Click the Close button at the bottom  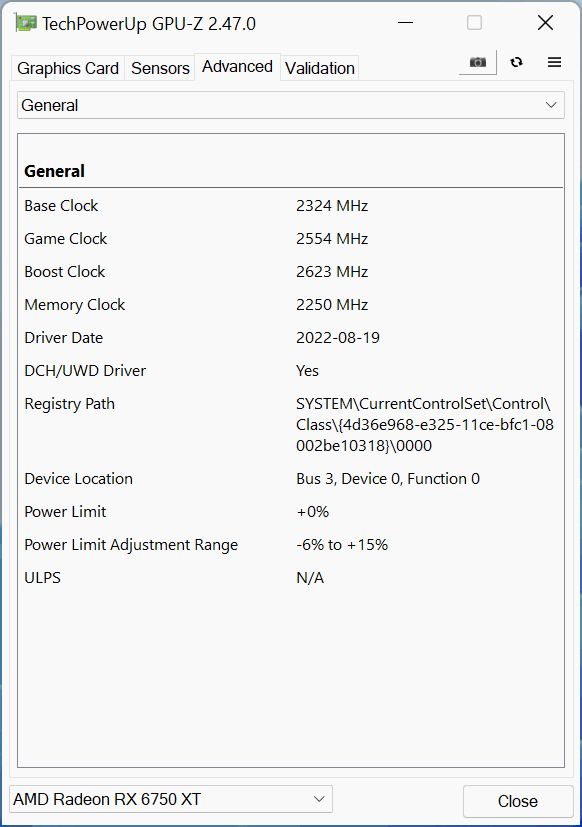click(x=518, y=801)
